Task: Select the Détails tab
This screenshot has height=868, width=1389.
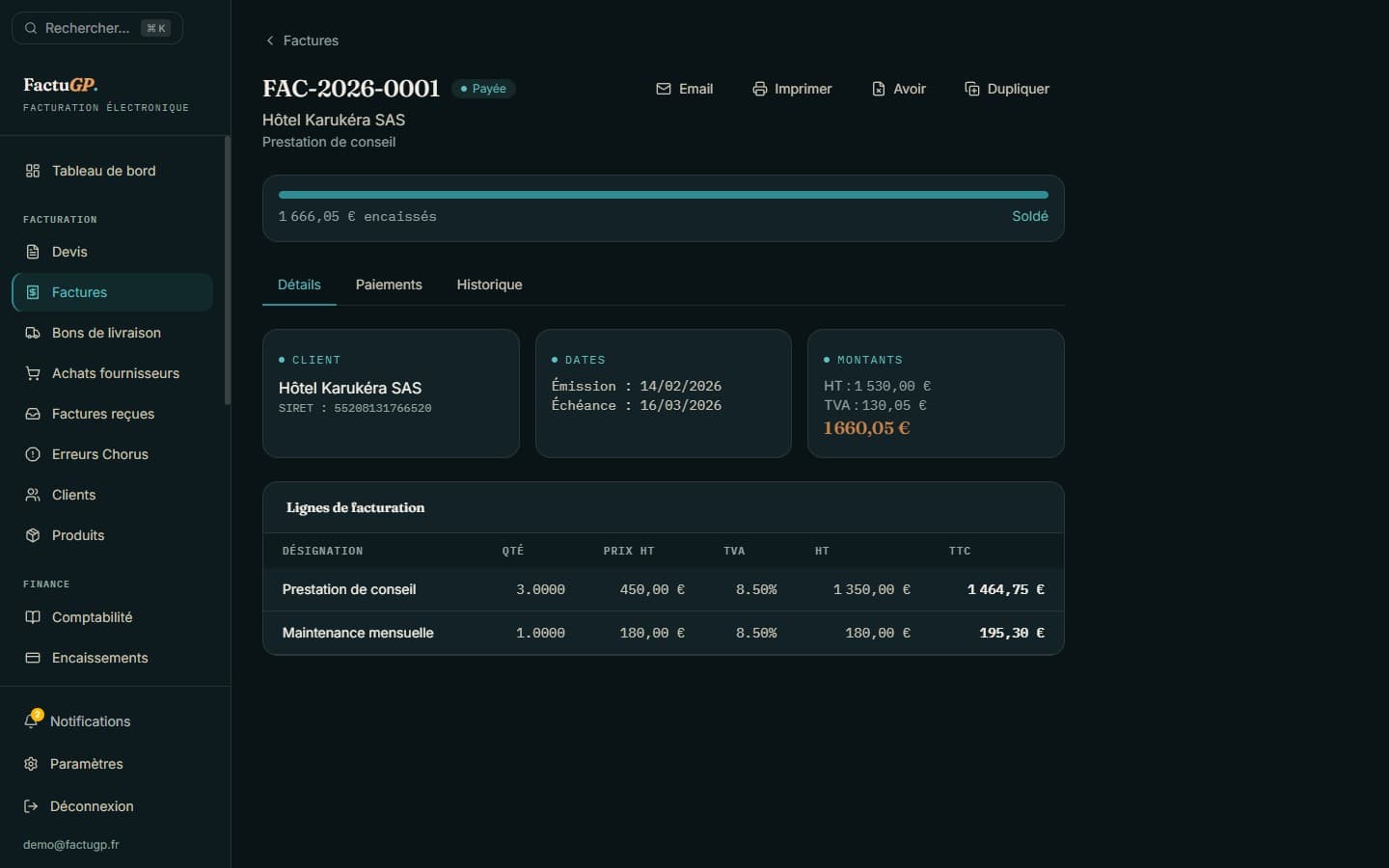Action: 299,285
